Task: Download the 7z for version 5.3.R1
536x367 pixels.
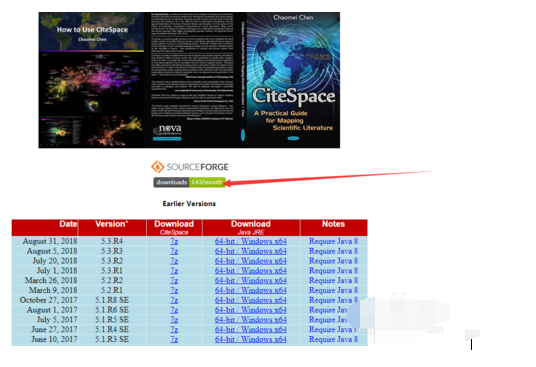Action: pos(174,271)
